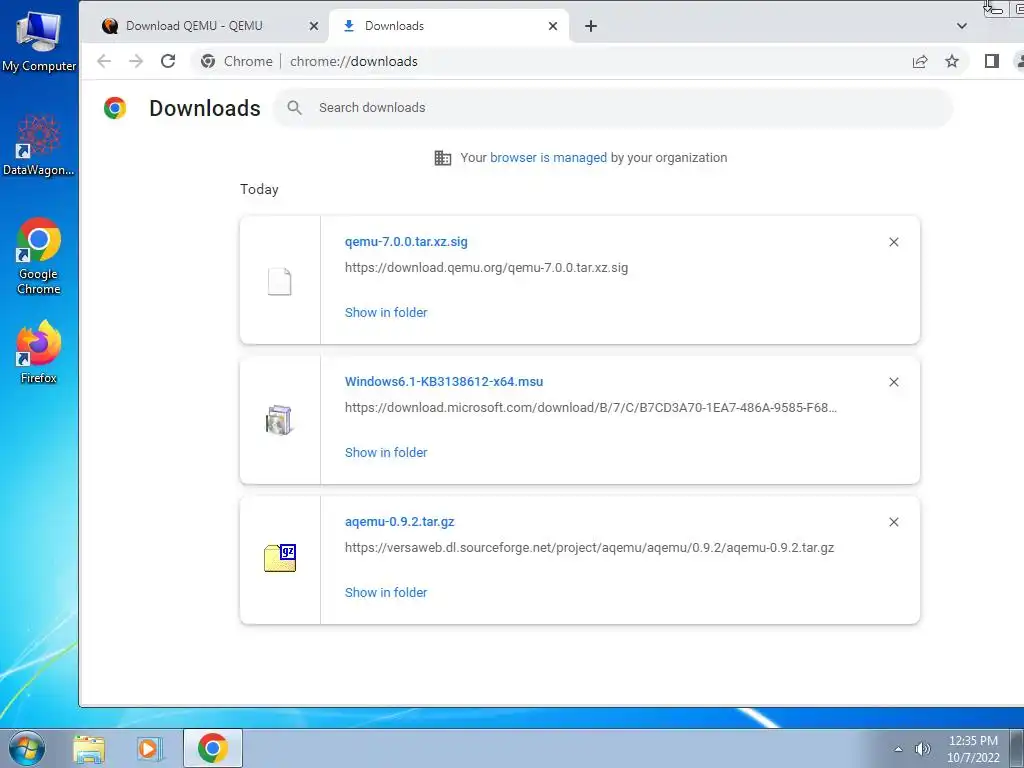Click the download.qemu.org URL text
Screen dimensions: 1024x768
487,268
